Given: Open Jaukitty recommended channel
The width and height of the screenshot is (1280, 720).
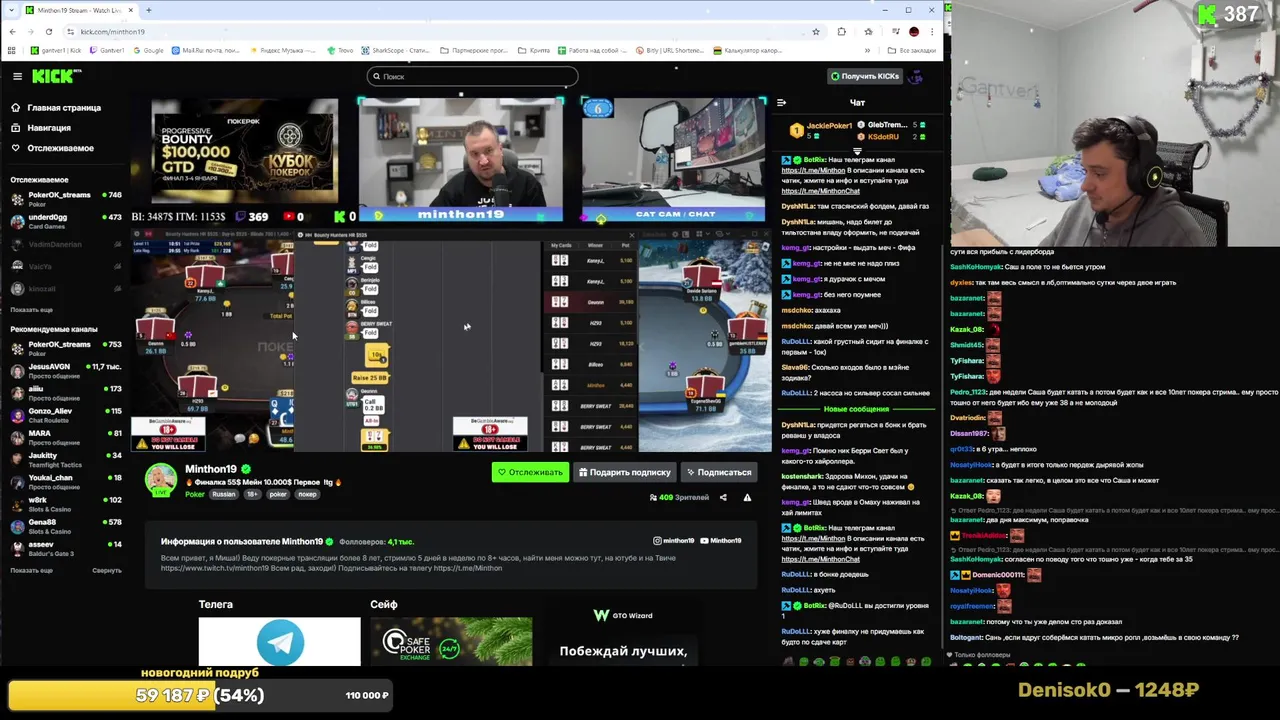Looking at the screenshot, I should tap(65, 459).
